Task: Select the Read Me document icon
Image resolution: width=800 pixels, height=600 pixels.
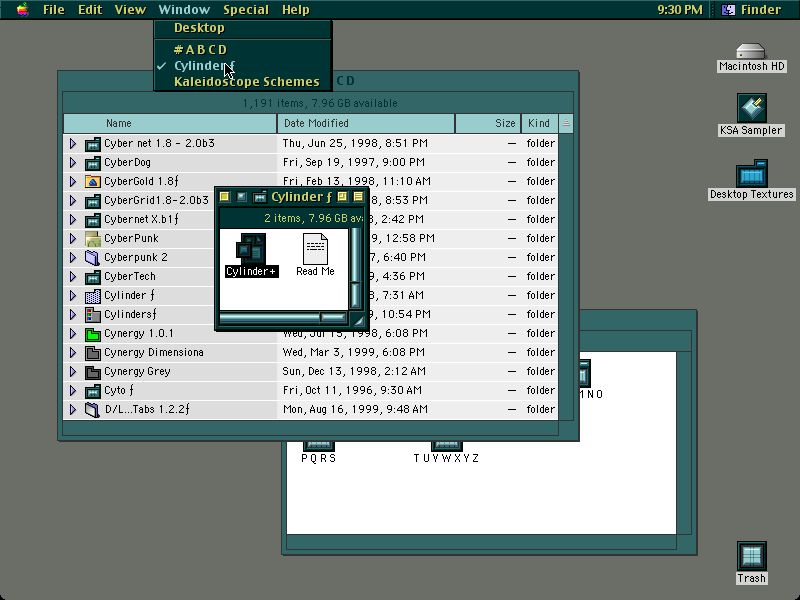Action: 315,249
